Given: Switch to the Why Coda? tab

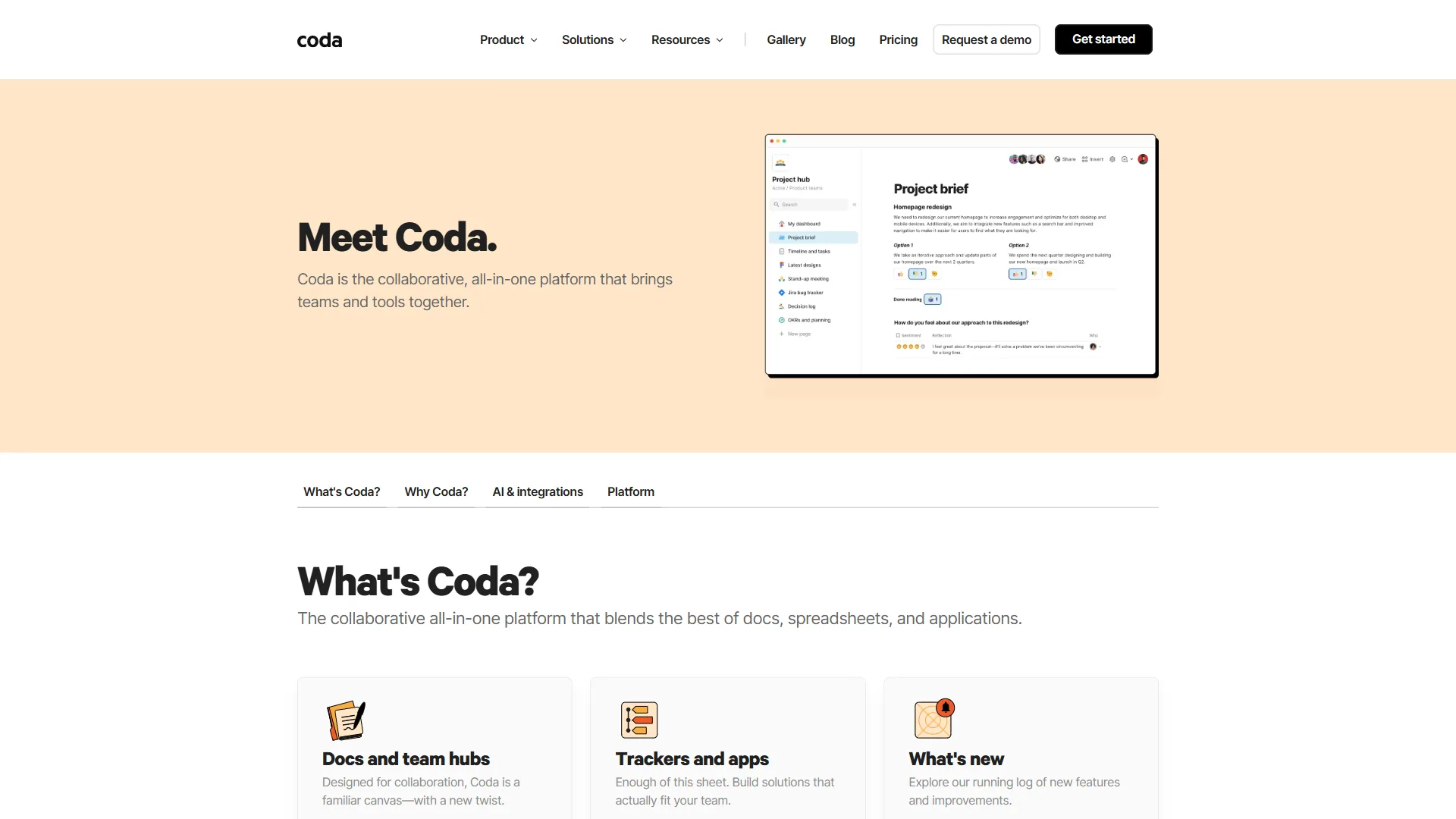Looking at the screenshot, I should [436, 492].
